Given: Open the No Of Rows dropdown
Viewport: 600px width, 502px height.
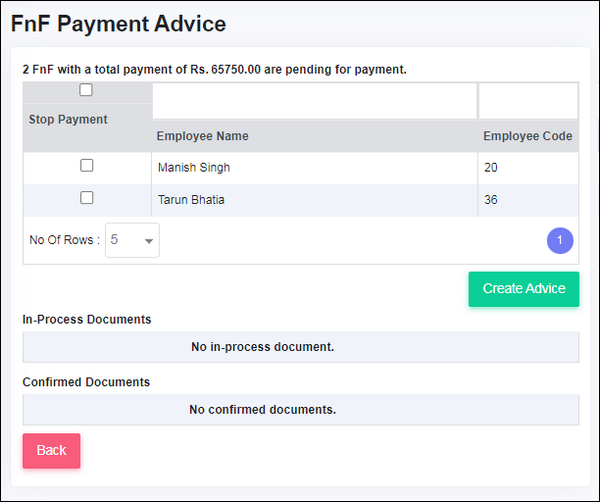Looking at the screenshot, I should pyautogui.click(x=132, y=240).
